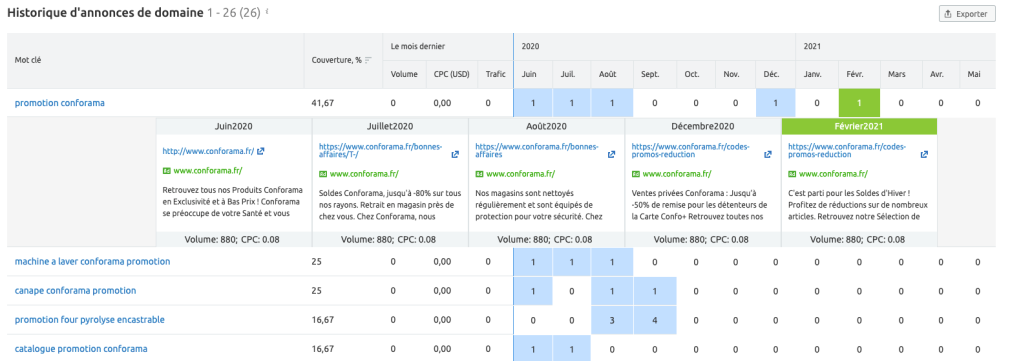This screenshot has width=1010, height=361.
Task: Open external link icon in Août2020 ad
Action: [611, 155]
